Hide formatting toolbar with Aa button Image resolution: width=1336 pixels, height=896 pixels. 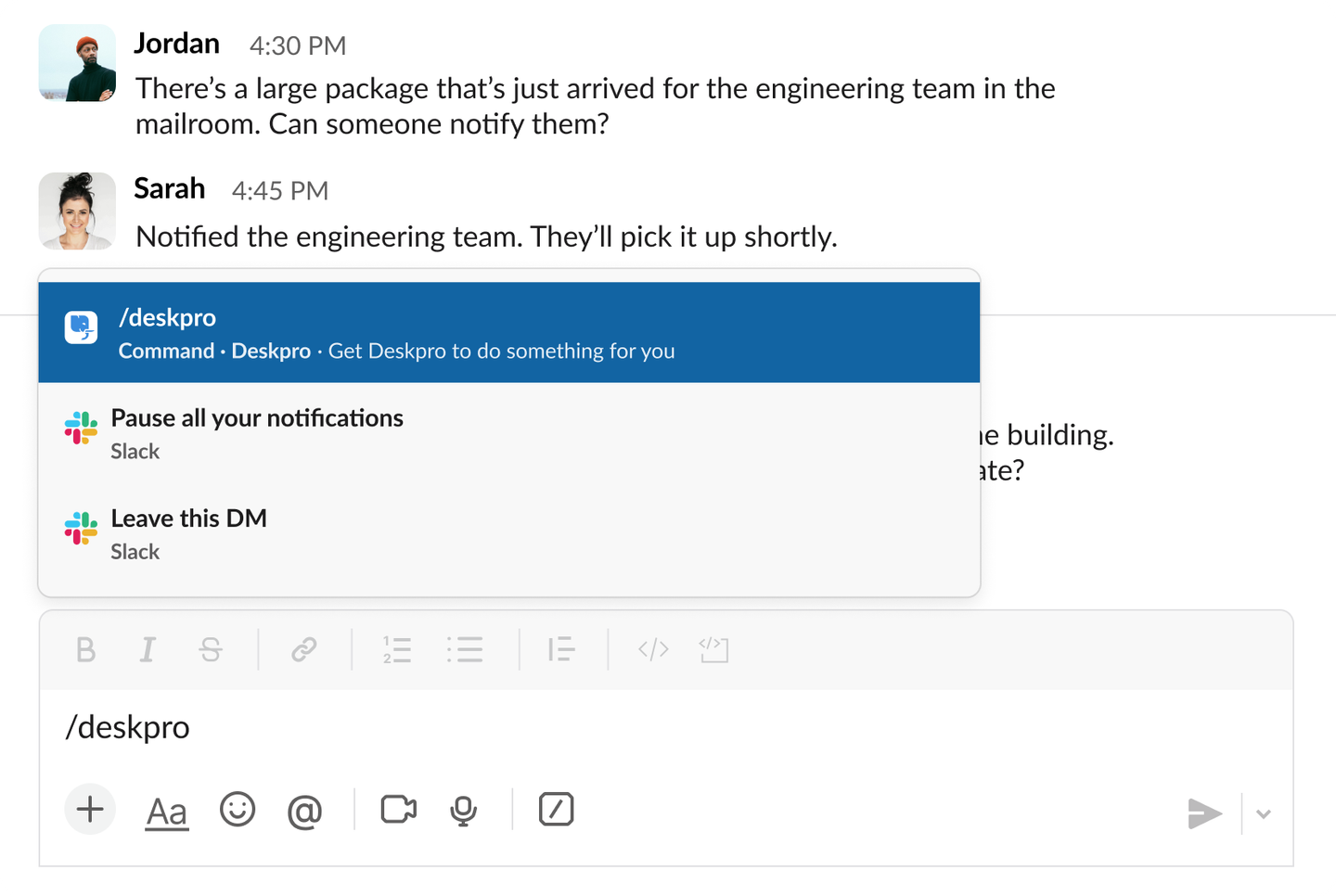point(167,812)
